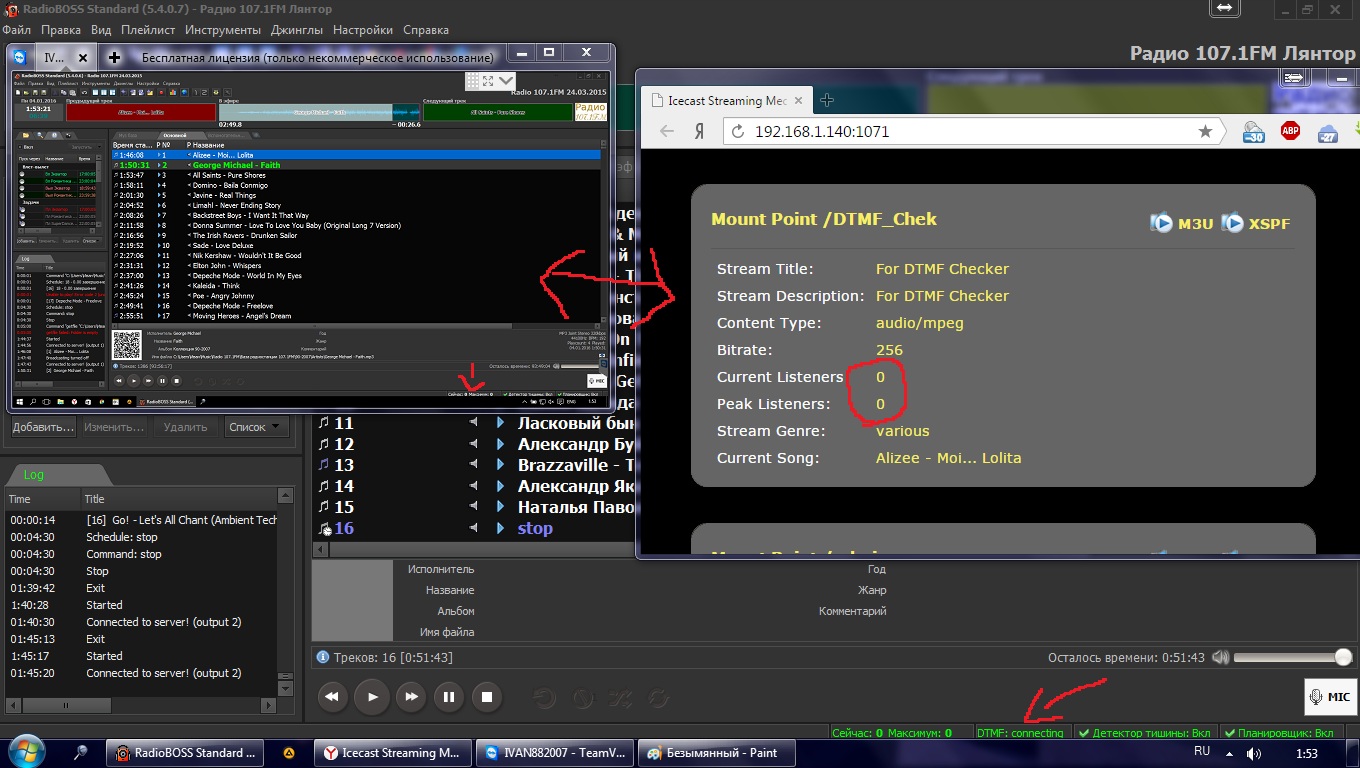Screen dimensions: 1360x768
Task: Click TeamViewer toolbar grid handle icon
Action: point(471,80)
